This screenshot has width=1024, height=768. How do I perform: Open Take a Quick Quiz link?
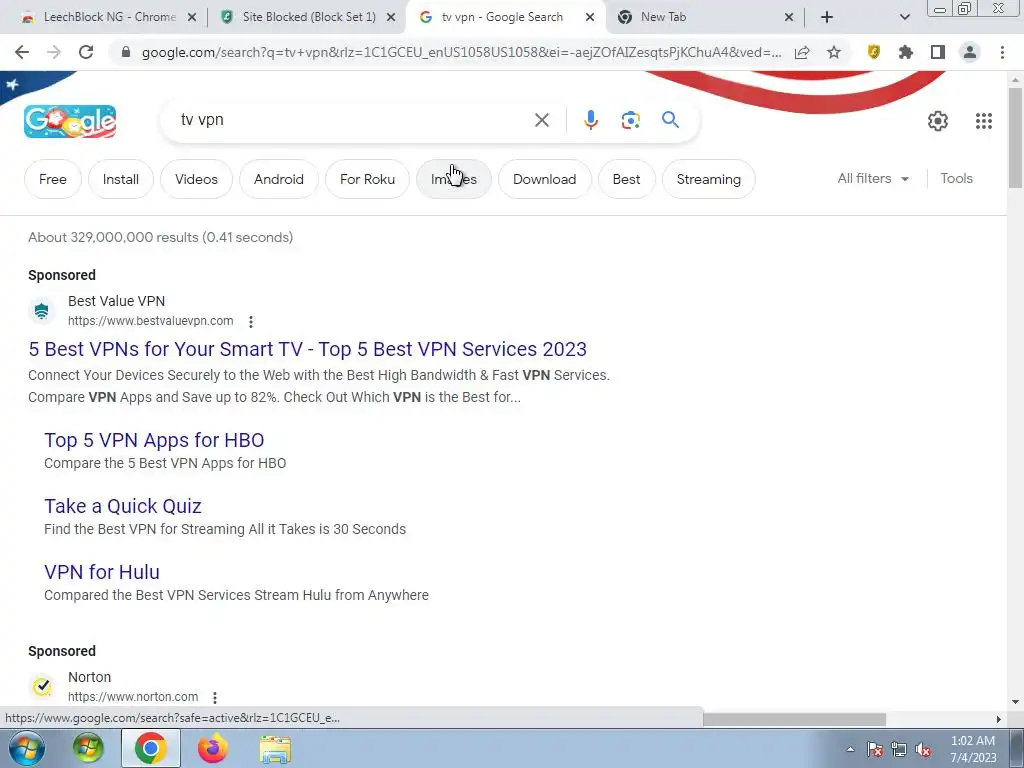[123, 506]
